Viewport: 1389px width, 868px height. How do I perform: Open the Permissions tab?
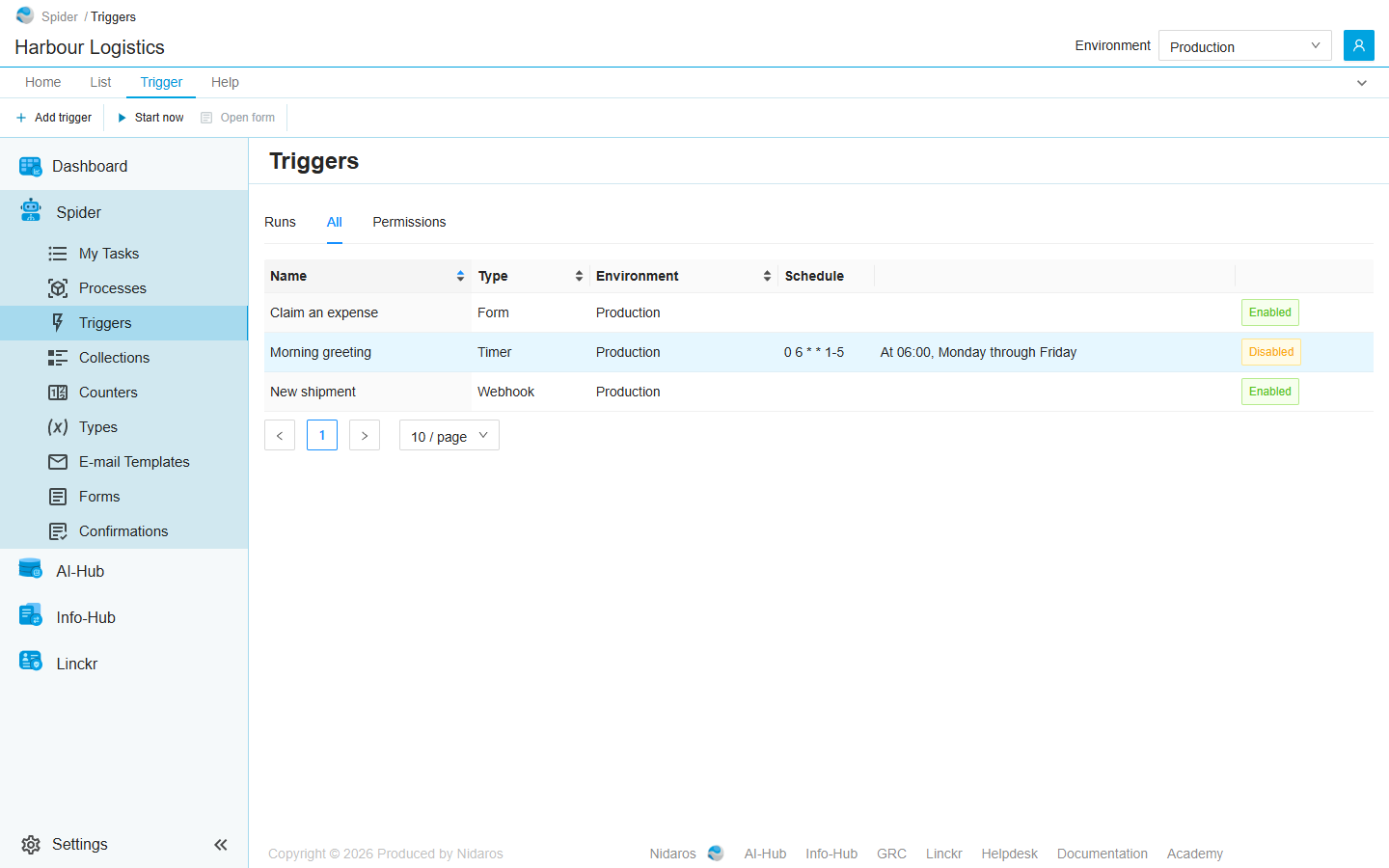click(x=409, y=222)
